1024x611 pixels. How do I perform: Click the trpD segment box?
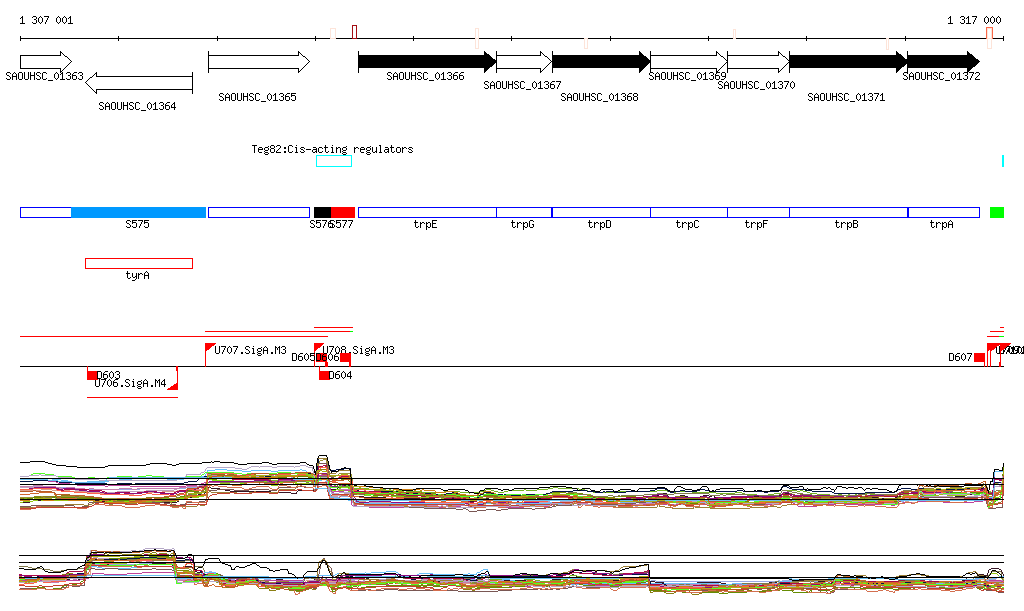pos(600,212)
